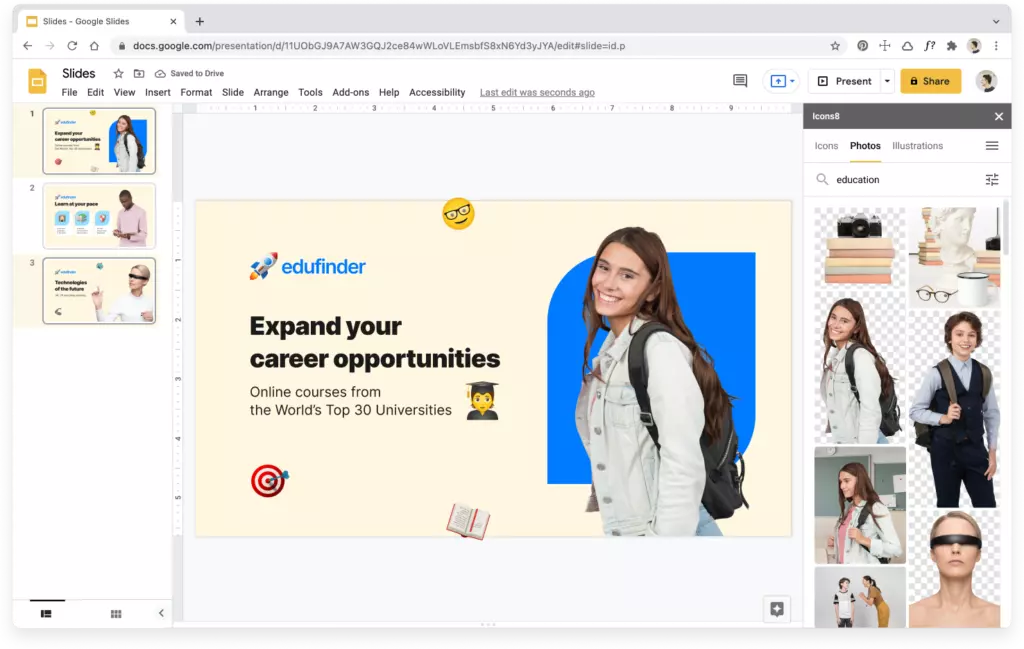The image size is (1024, 649).
Task: Click the browser home icon
Action: 94,46
